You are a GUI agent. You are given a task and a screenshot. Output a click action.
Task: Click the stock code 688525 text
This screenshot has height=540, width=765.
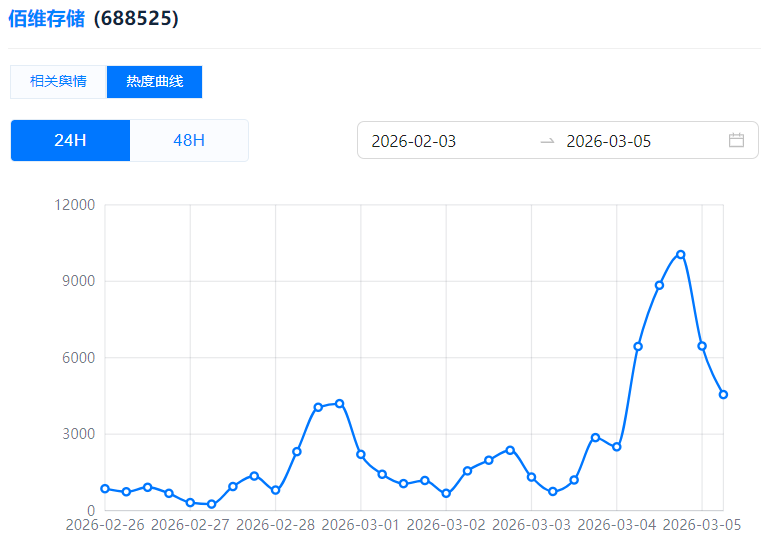[136, 19]
